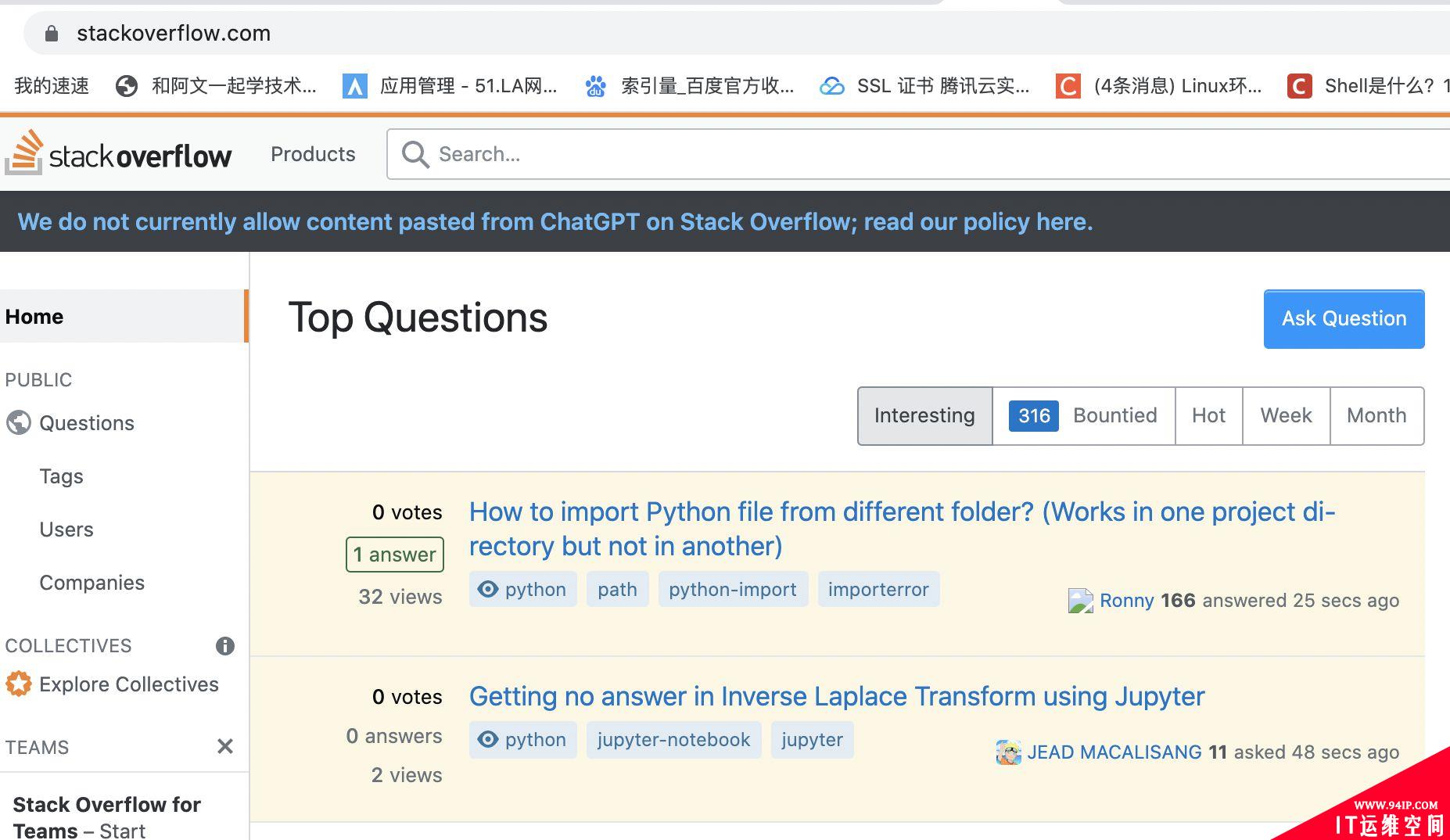Viewport: 1450px width, 840px height.
Task: Click Explore Collectives link
Action: pos(129,684)
